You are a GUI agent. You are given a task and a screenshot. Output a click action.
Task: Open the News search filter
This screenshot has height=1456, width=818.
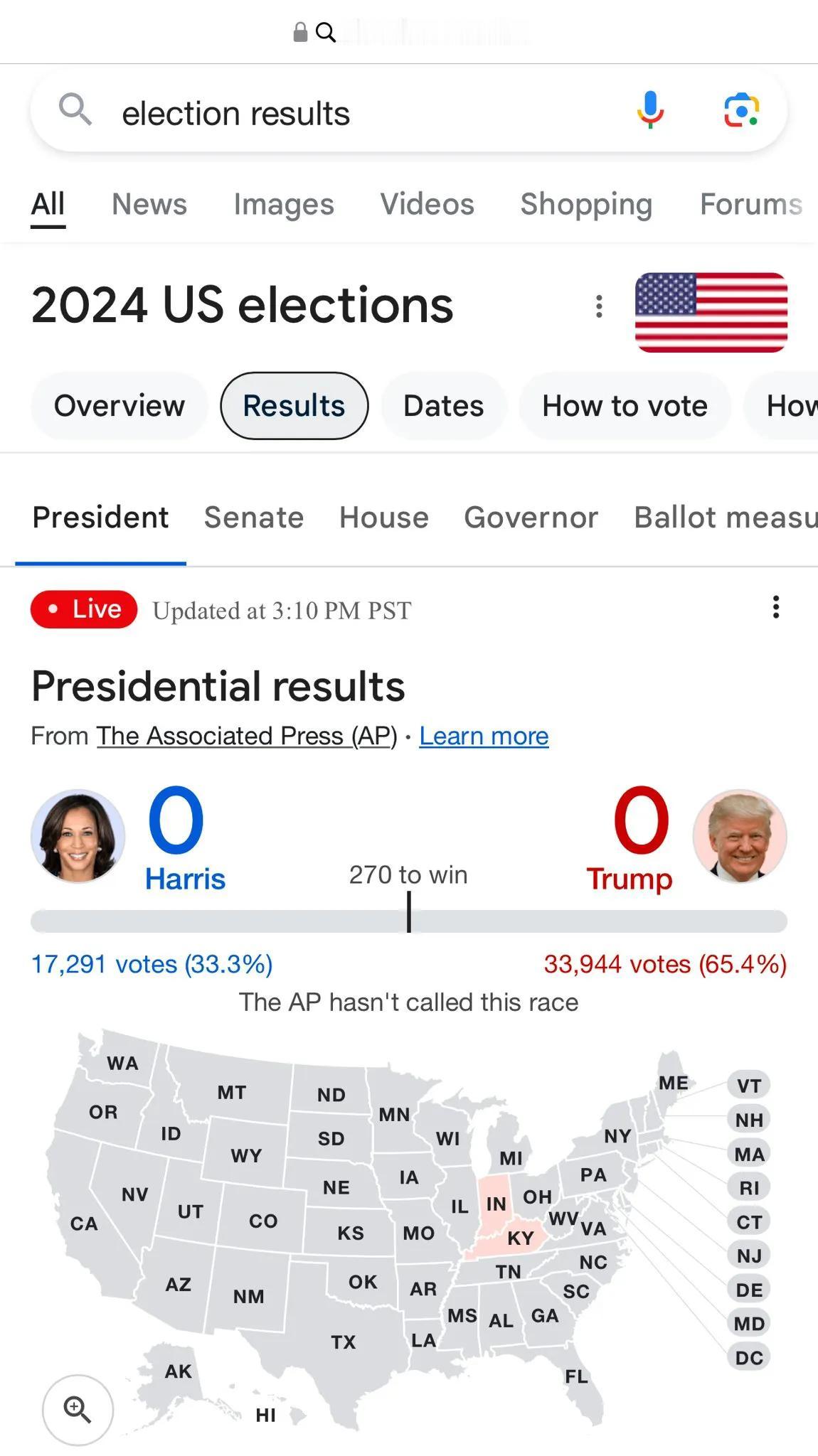tap(149, 204)
